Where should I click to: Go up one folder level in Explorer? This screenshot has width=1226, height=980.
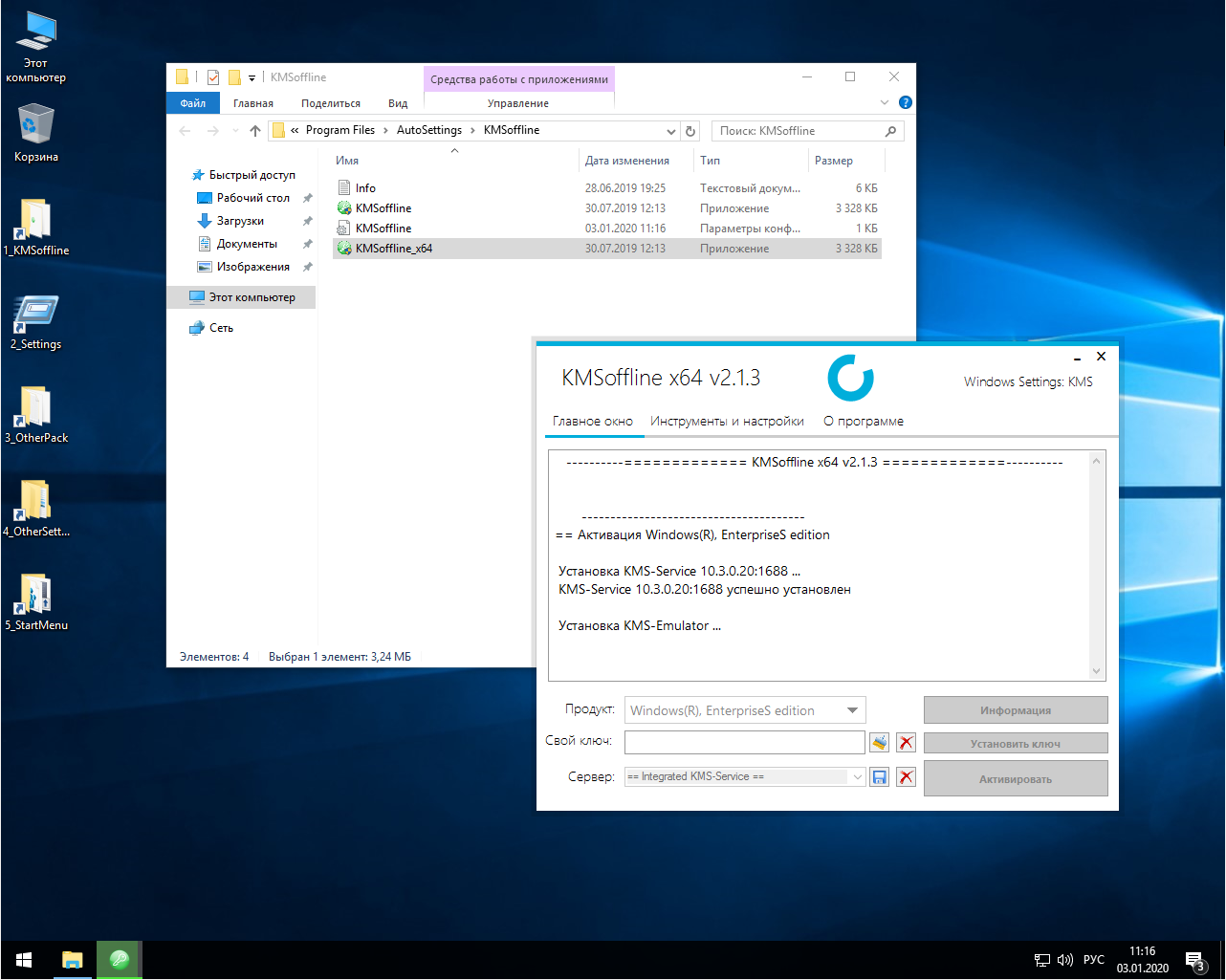point(254,131)
